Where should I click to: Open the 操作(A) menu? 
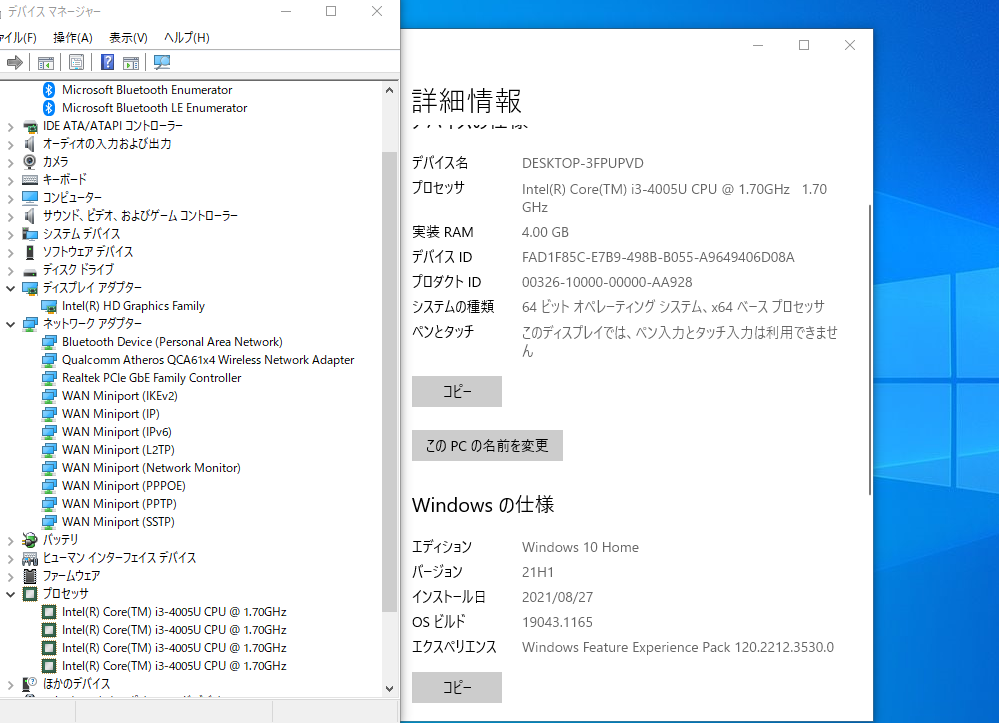[x=73, y=38]
